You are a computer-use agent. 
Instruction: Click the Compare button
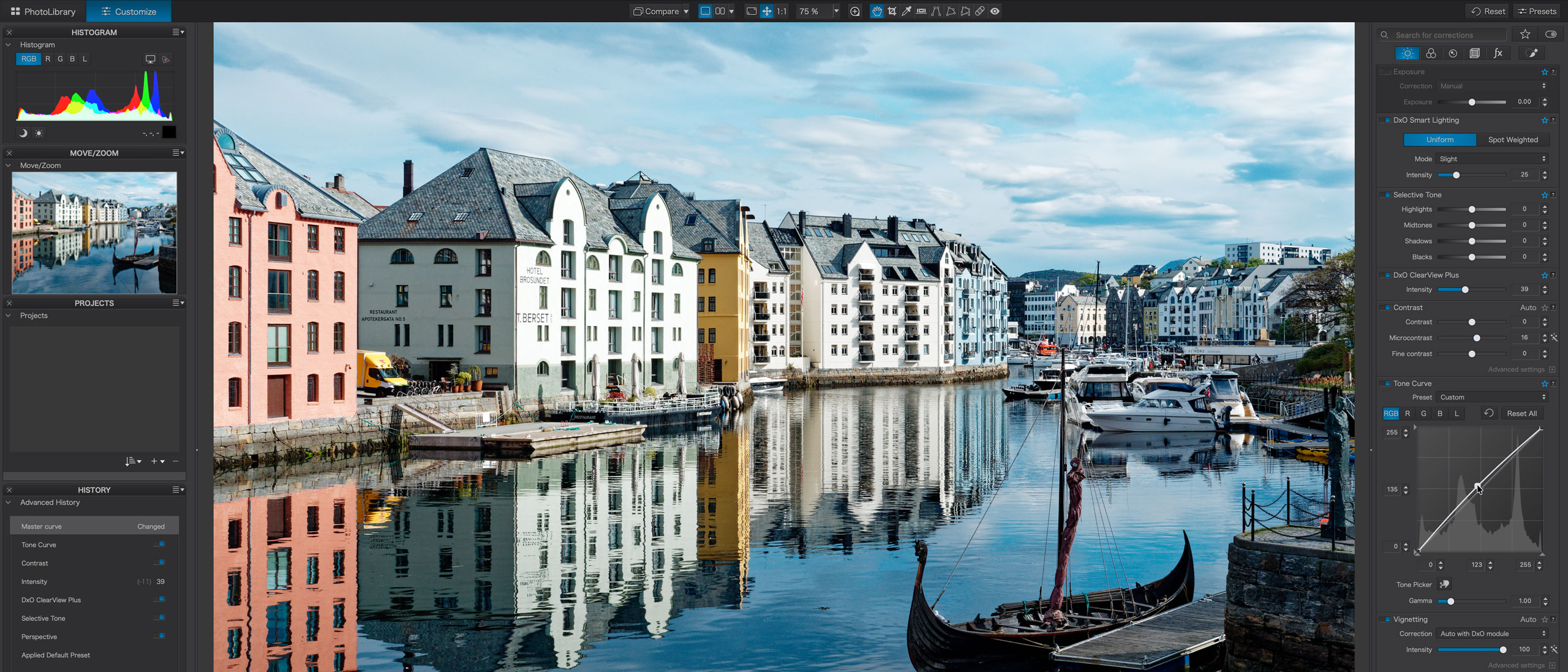click(x=656, y=11)
